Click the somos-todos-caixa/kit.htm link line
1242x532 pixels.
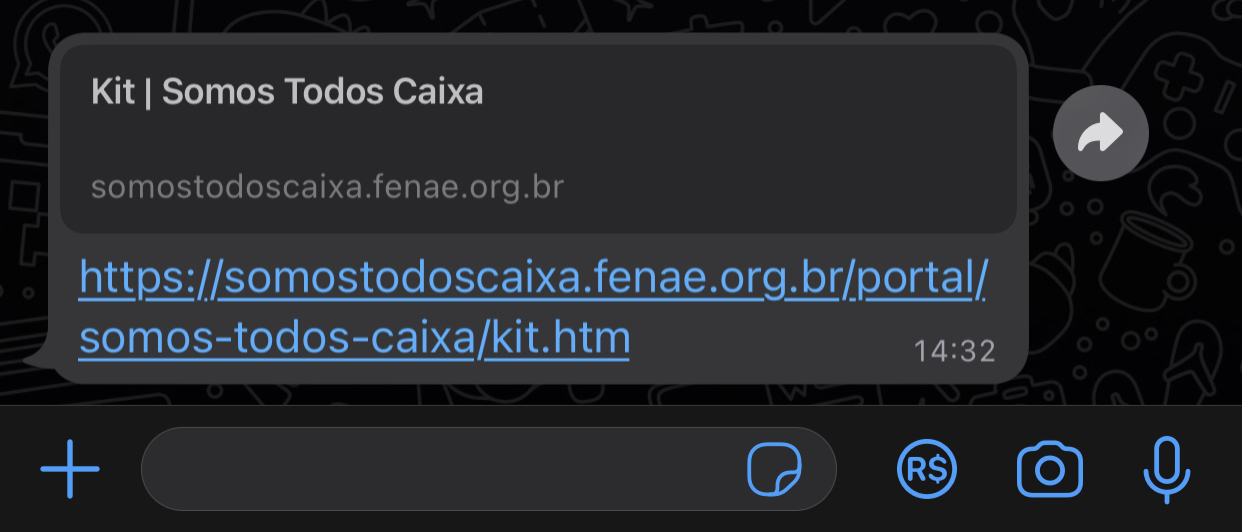355,337
